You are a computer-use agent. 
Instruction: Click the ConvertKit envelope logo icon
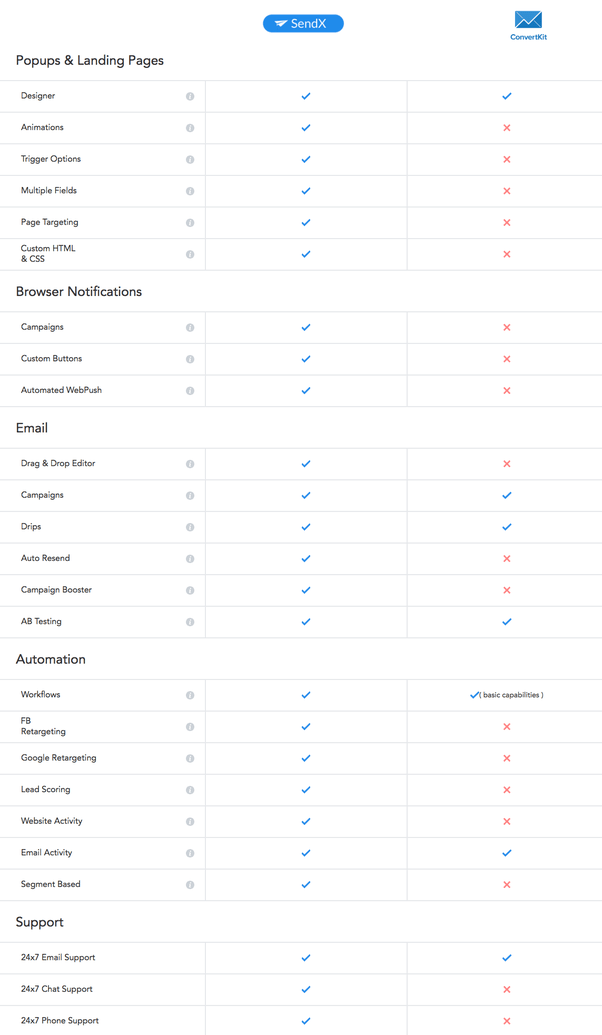coord(527,18)
